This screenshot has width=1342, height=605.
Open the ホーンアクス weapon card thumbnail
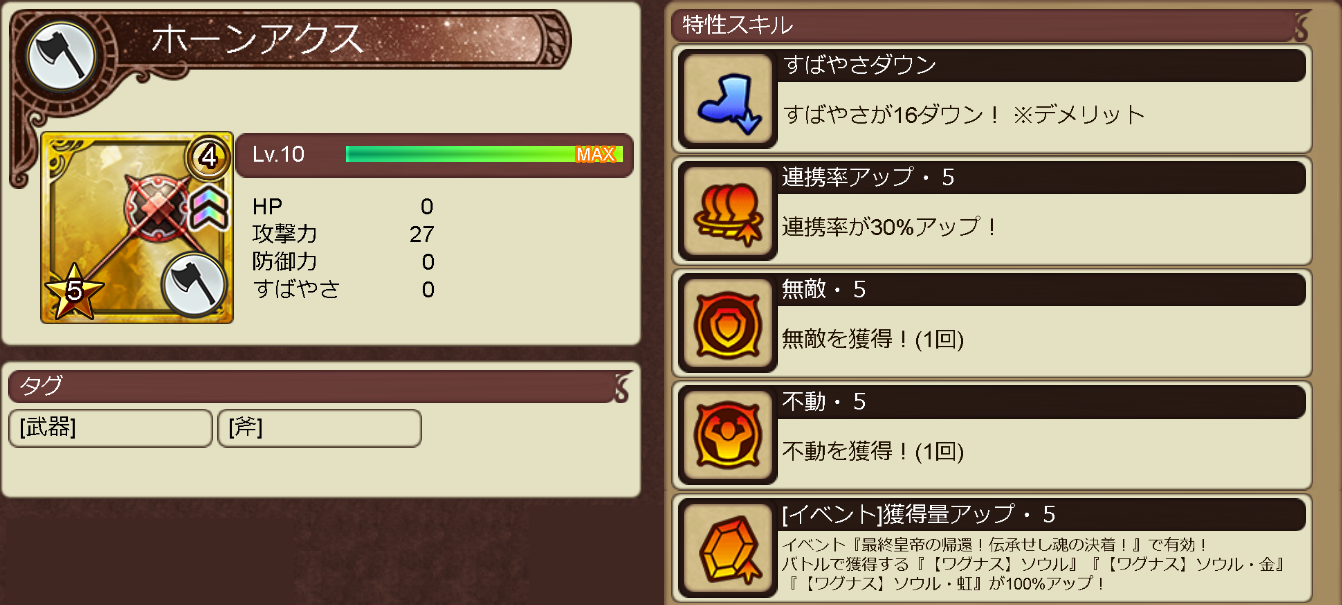click(137, 228)
